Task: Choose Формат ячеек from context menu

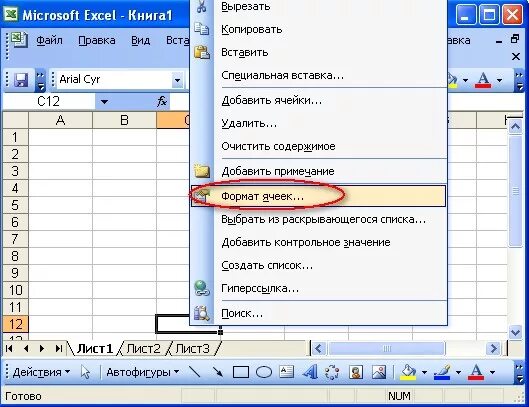Action: click(318, 196)
